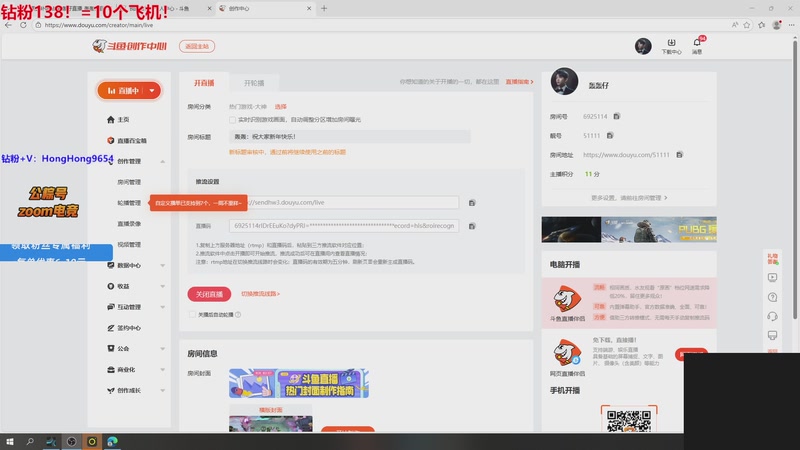The image size is (800, 450).
Task: Open the Windows Start menu
Action: coord(10,441)
